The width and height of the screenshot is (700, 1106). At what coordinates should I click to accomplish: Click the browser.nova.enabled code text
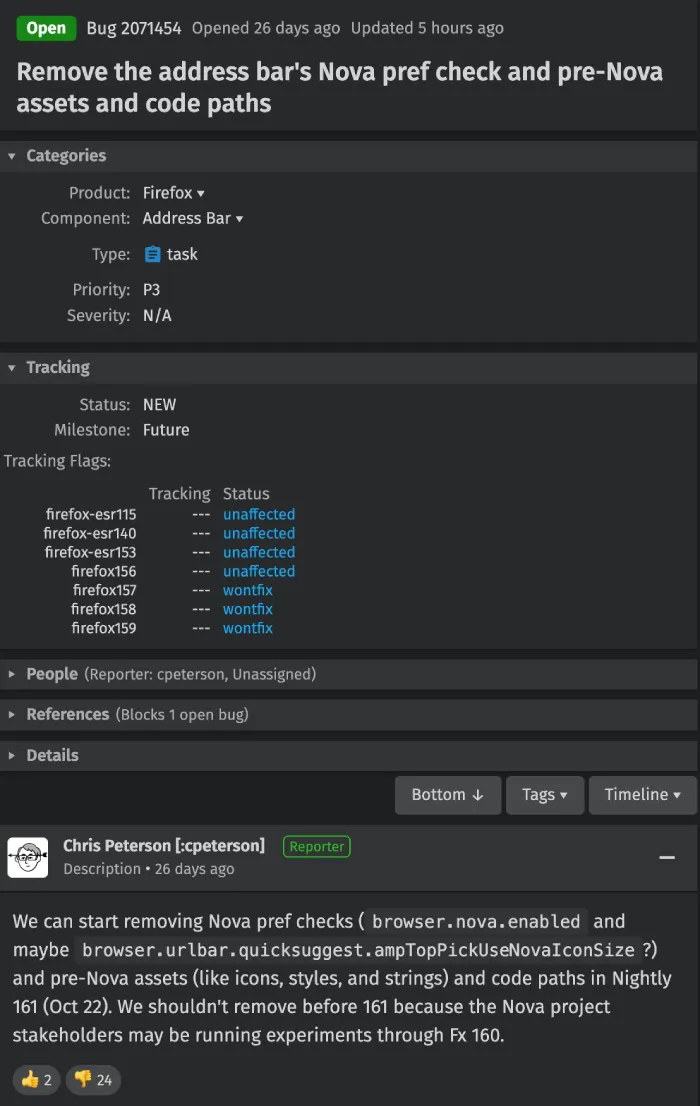pos(476,922)
